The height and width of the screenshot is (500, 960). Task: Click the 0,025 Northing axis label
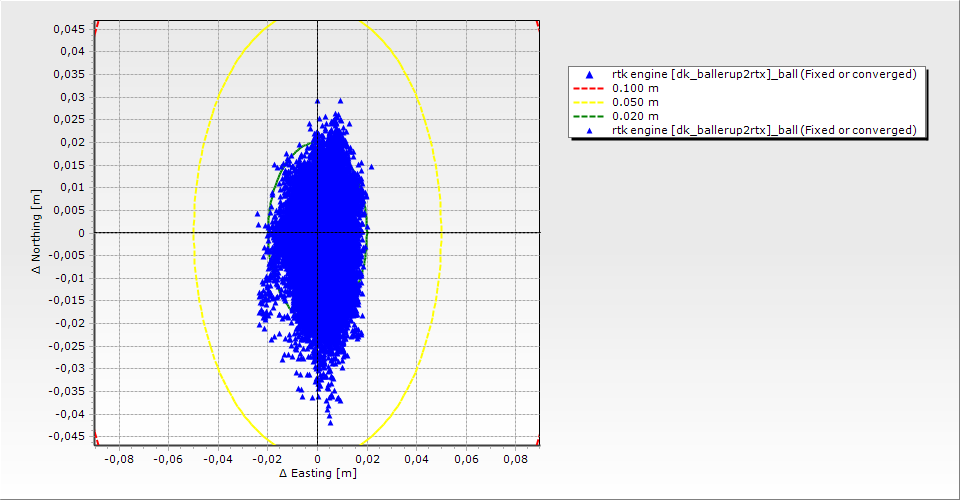(69, 119)
